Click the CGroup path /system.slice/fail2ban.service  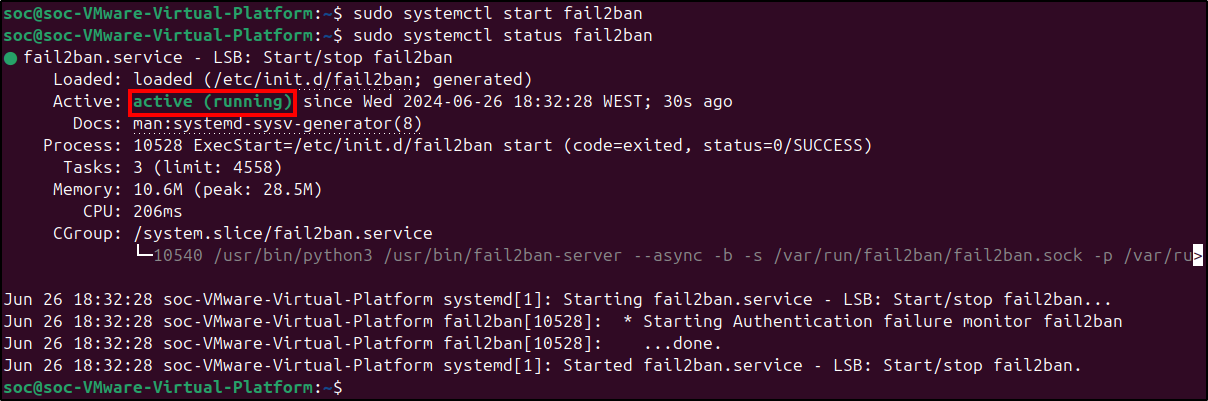282,234
